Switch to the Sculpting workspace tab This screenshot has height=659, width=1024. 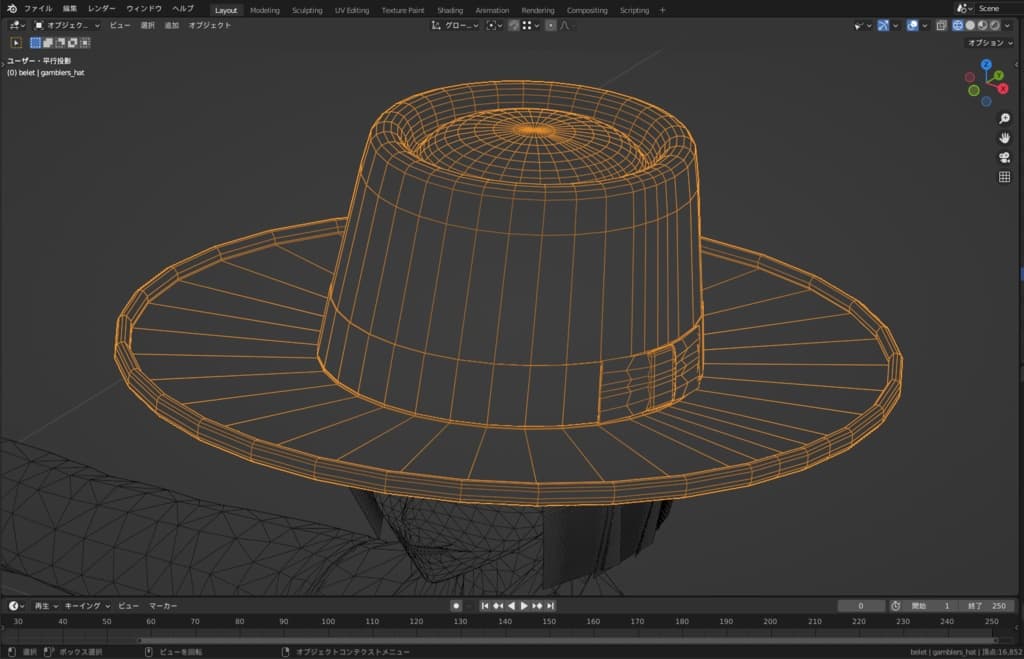[307, 10]
